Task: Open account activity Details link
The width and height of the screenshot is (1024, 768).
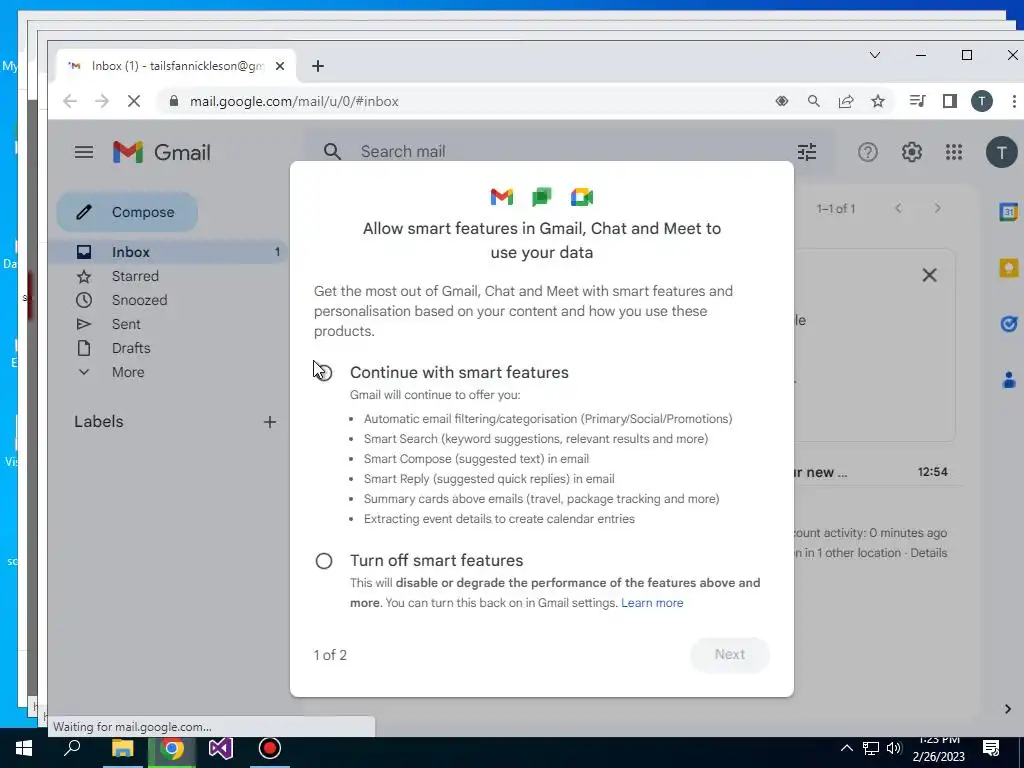Action: 929,553
